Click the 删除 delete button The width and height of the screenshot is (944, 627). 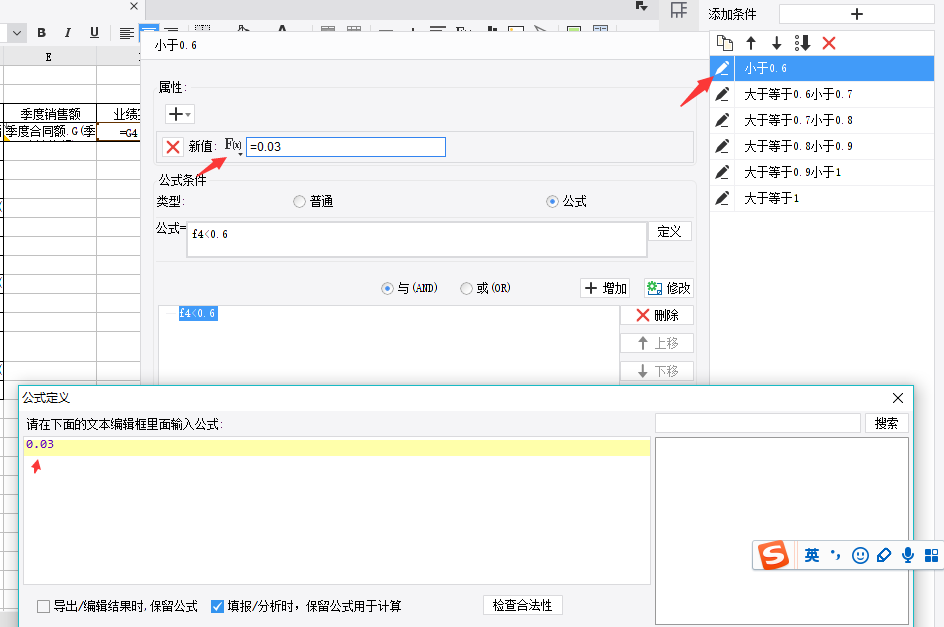pyautogui.click(x=657, y=315)
